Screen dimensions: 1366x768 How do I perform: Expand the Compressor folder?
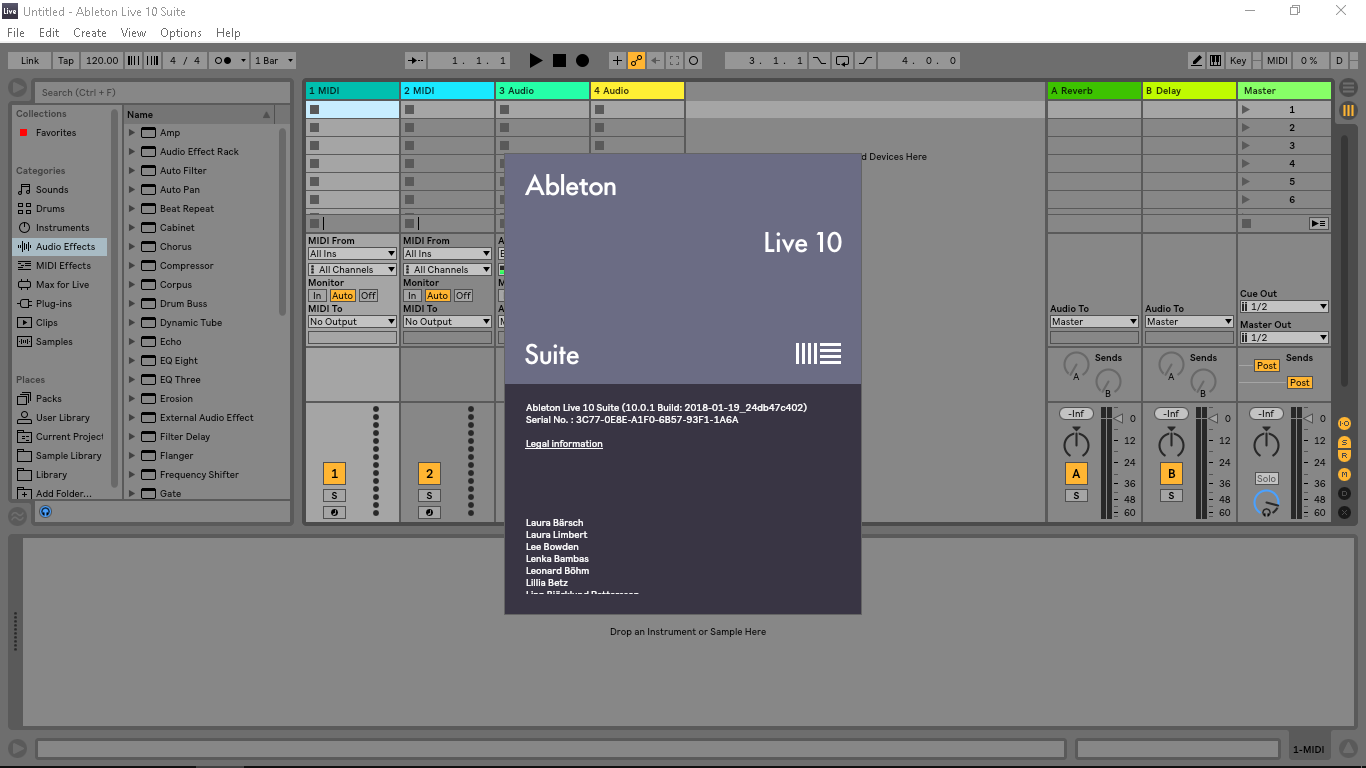coord(131,266)
